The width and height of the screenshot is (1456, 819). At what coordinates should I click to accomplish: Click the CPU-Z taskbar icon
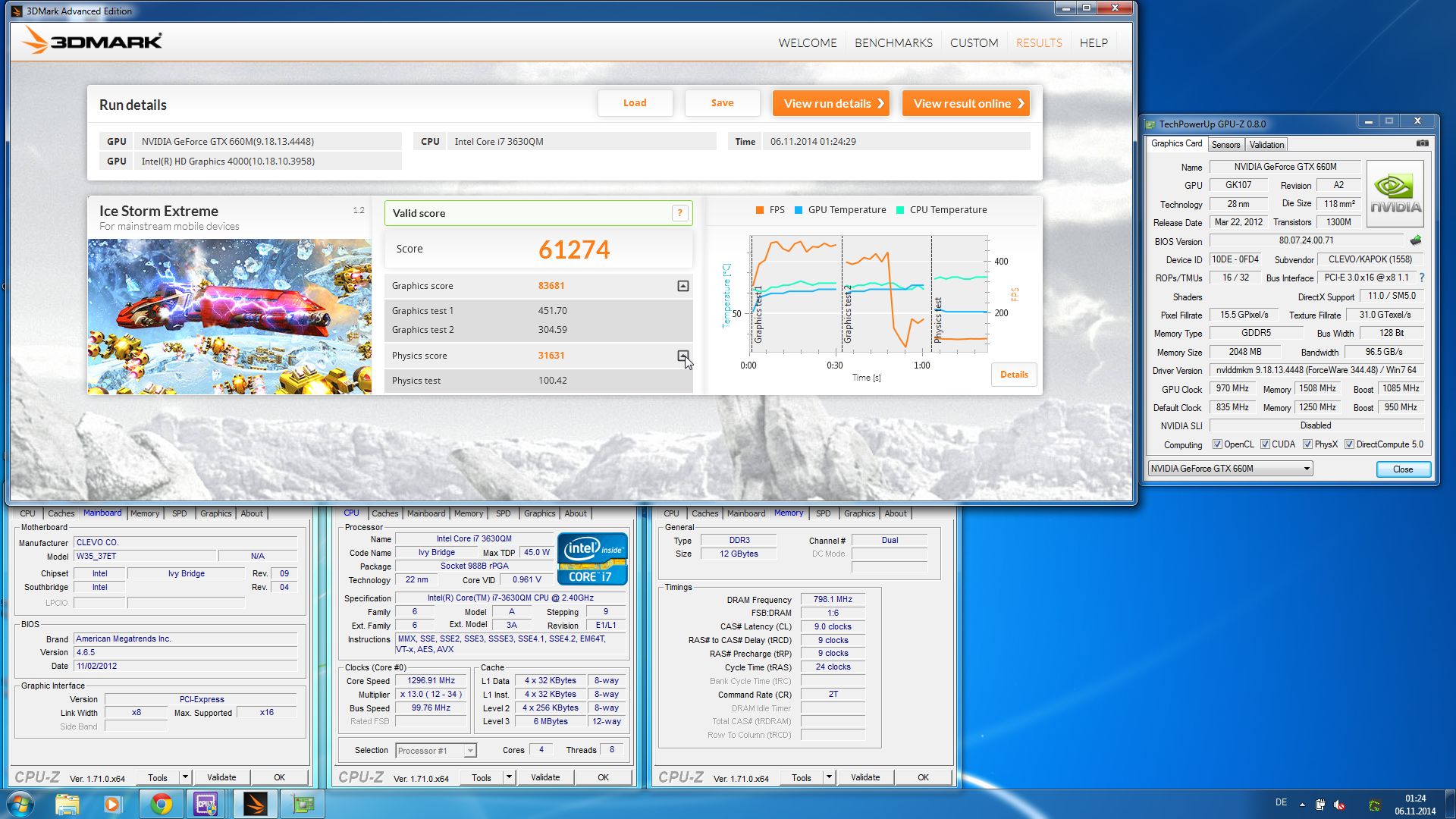click(206, 804)
